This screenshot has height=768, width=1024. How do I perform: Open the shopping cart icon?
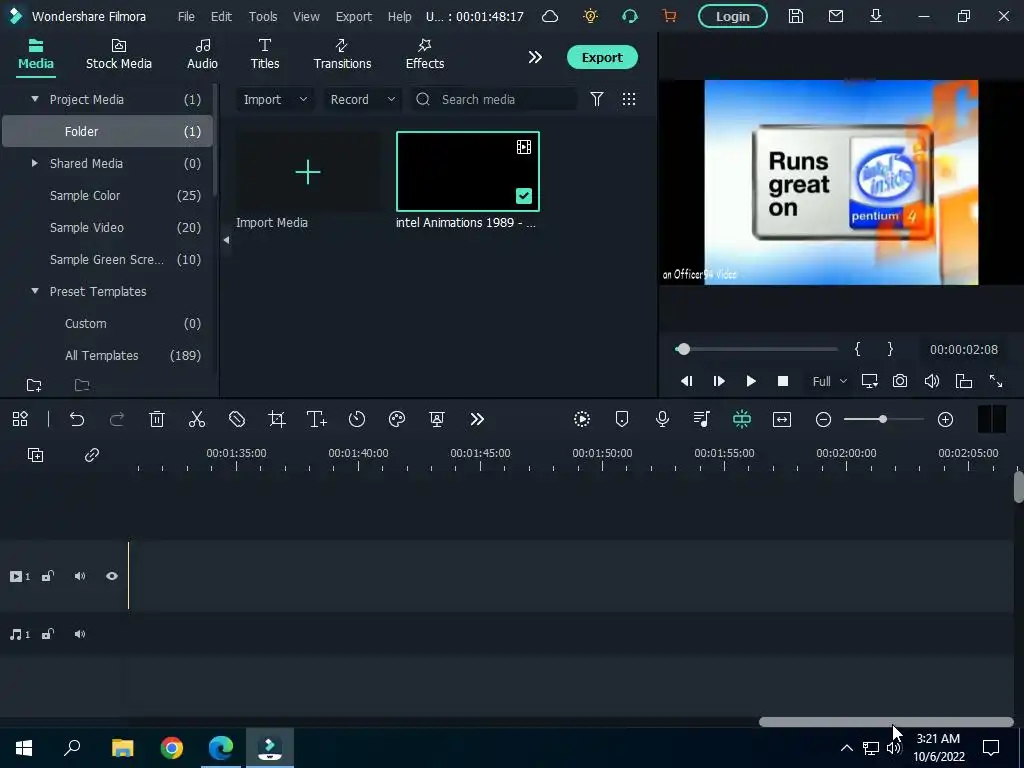pyautogui.click(x=669, y=16)
